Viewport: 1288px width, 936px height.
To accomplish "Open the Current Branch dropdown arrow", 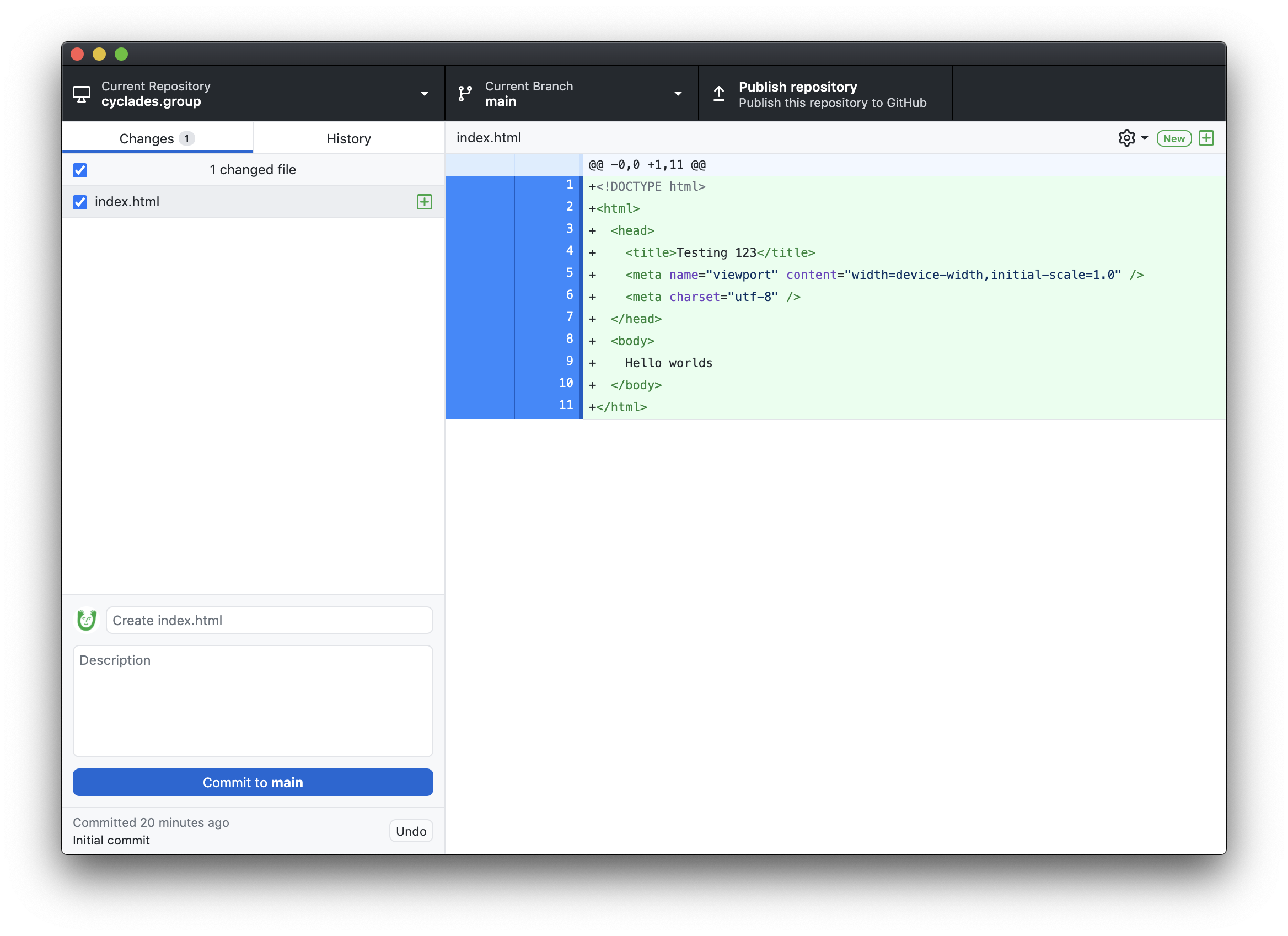I will tap(678, 94).
